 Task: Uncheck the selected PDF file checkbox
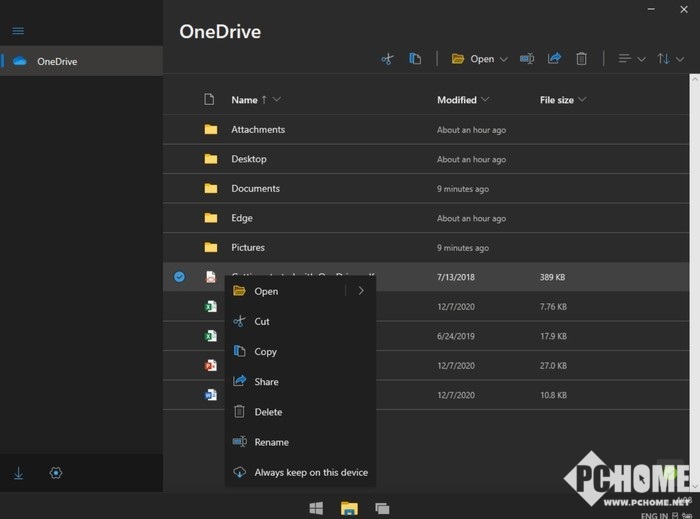tap(180, 276)
